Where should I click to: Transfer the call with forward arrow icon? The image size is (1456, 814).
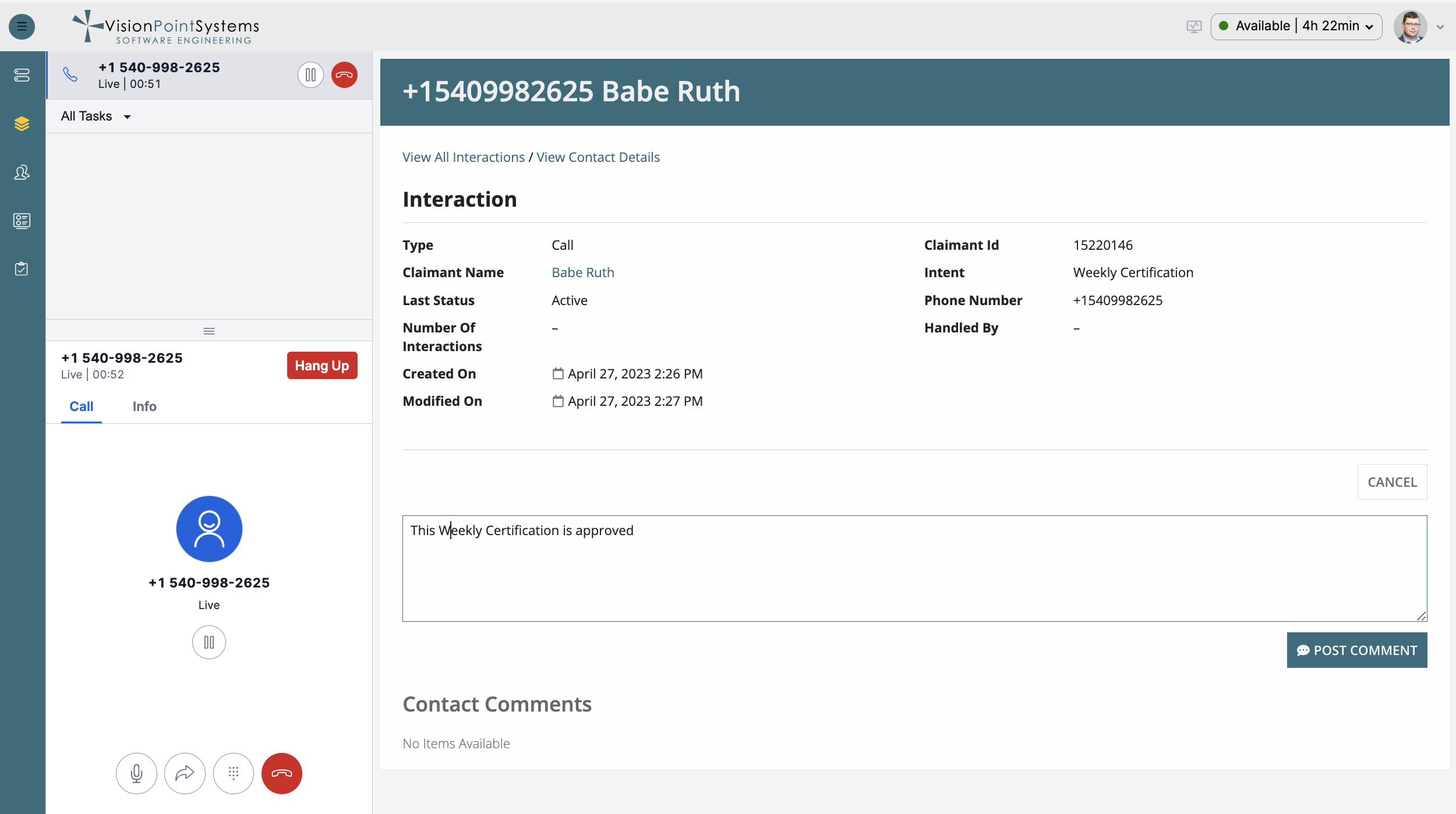(185, 773)
